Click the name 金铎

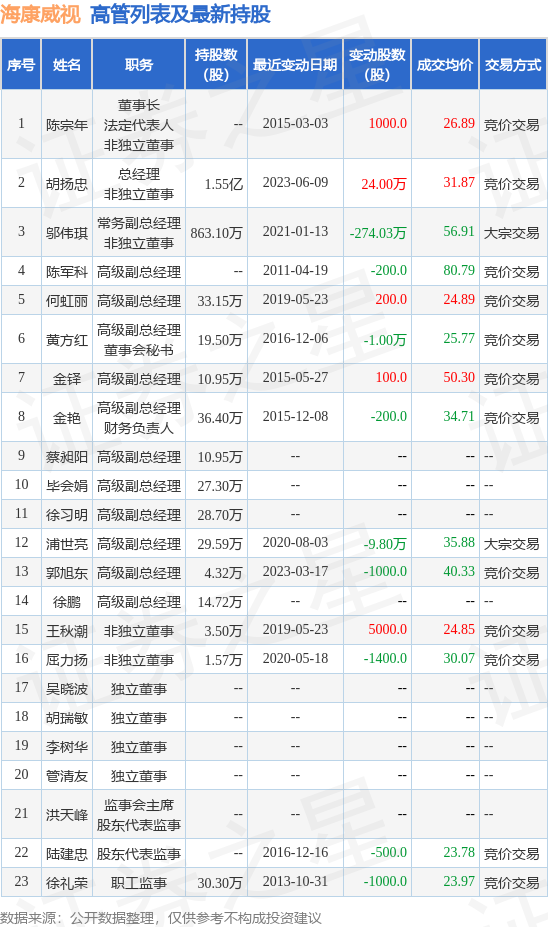pyautogui.click(x=67, y=379)
